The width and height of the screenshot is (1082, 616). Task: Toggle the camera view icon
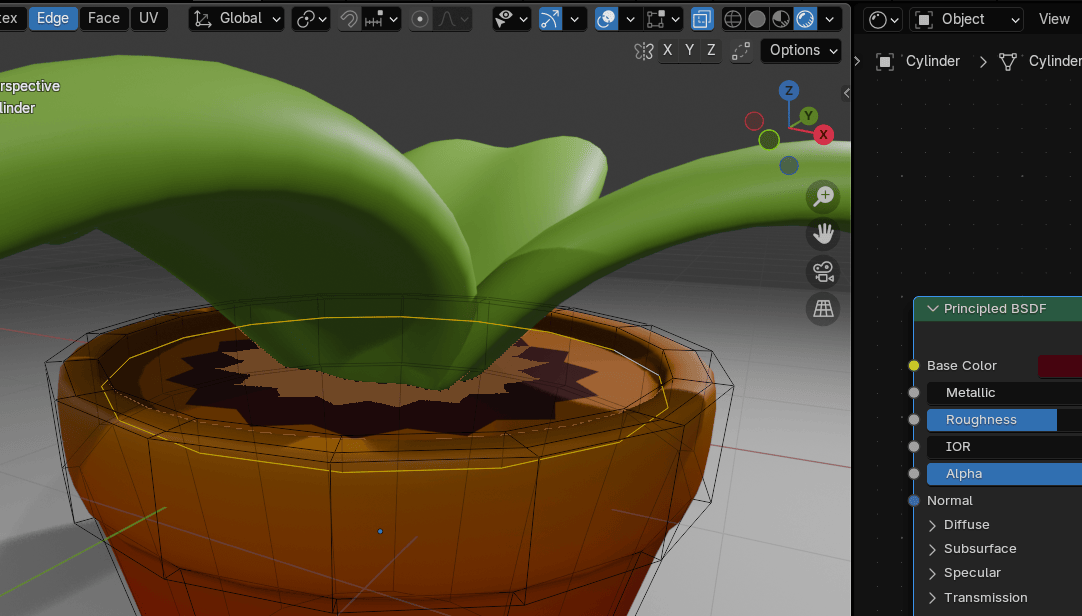pos(823,272)
